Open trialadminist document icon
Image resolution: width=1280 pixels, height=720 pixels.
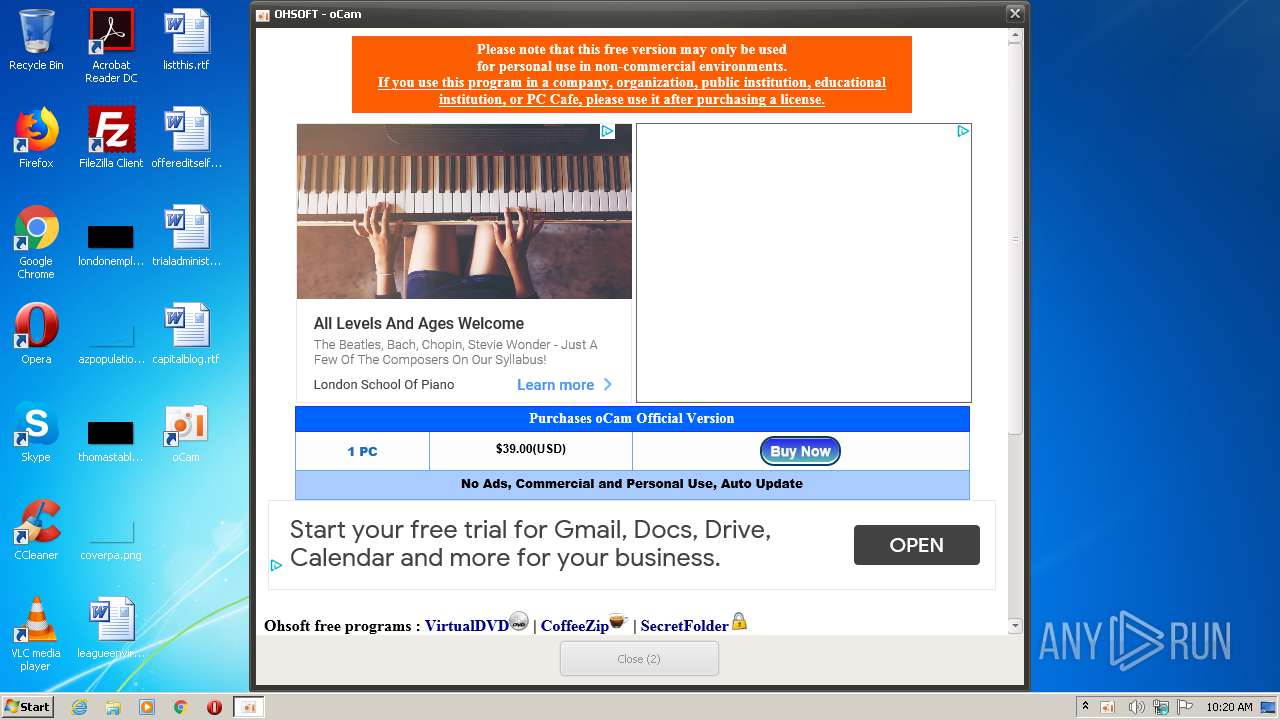(x=186, y=236)
